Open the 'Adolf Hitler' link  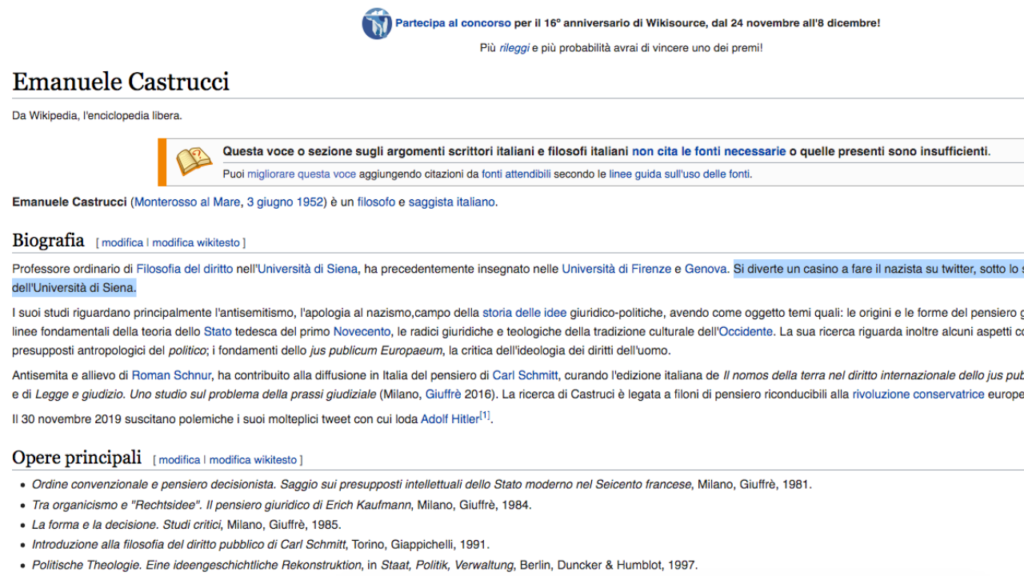449,419
